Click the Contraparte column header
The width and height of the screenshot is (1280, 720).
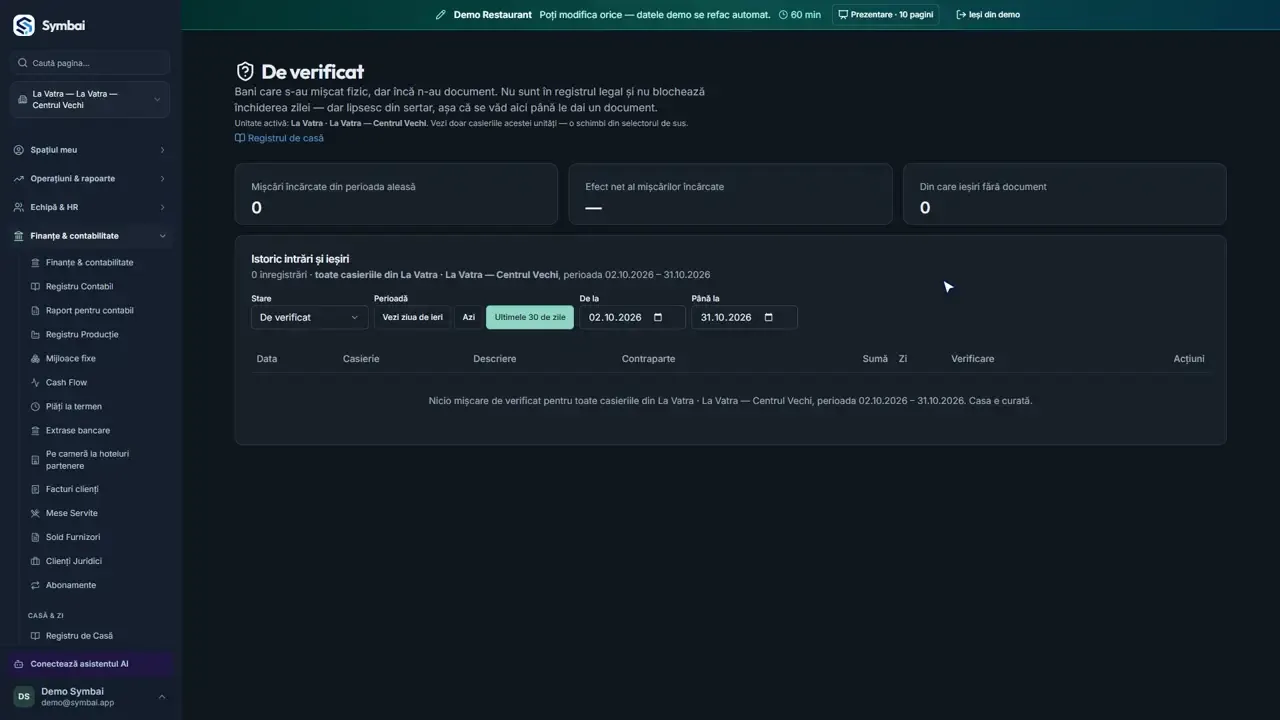648,359
